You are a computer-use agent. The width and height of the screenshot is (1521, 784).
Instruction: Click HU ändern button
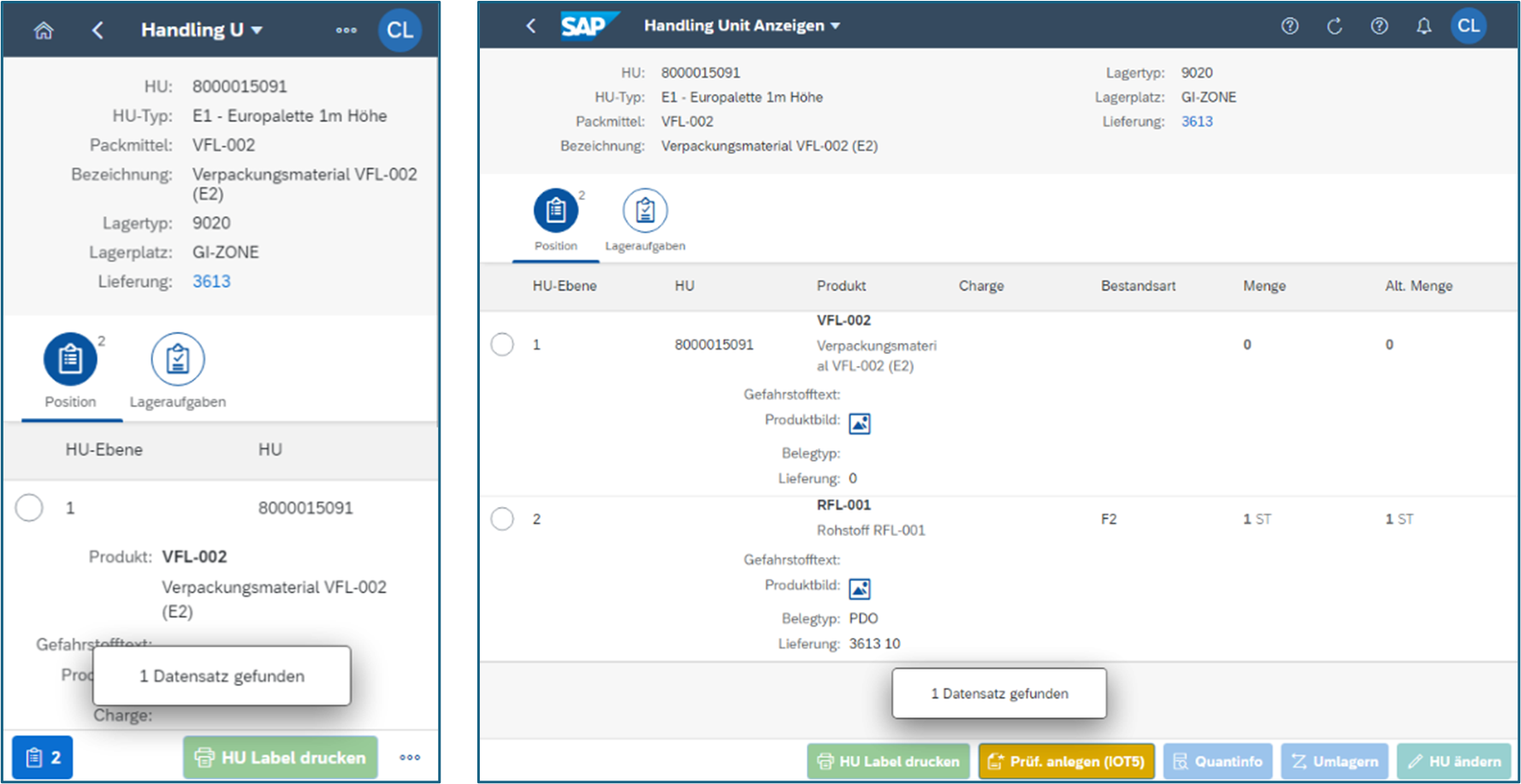pos(1454,761)
